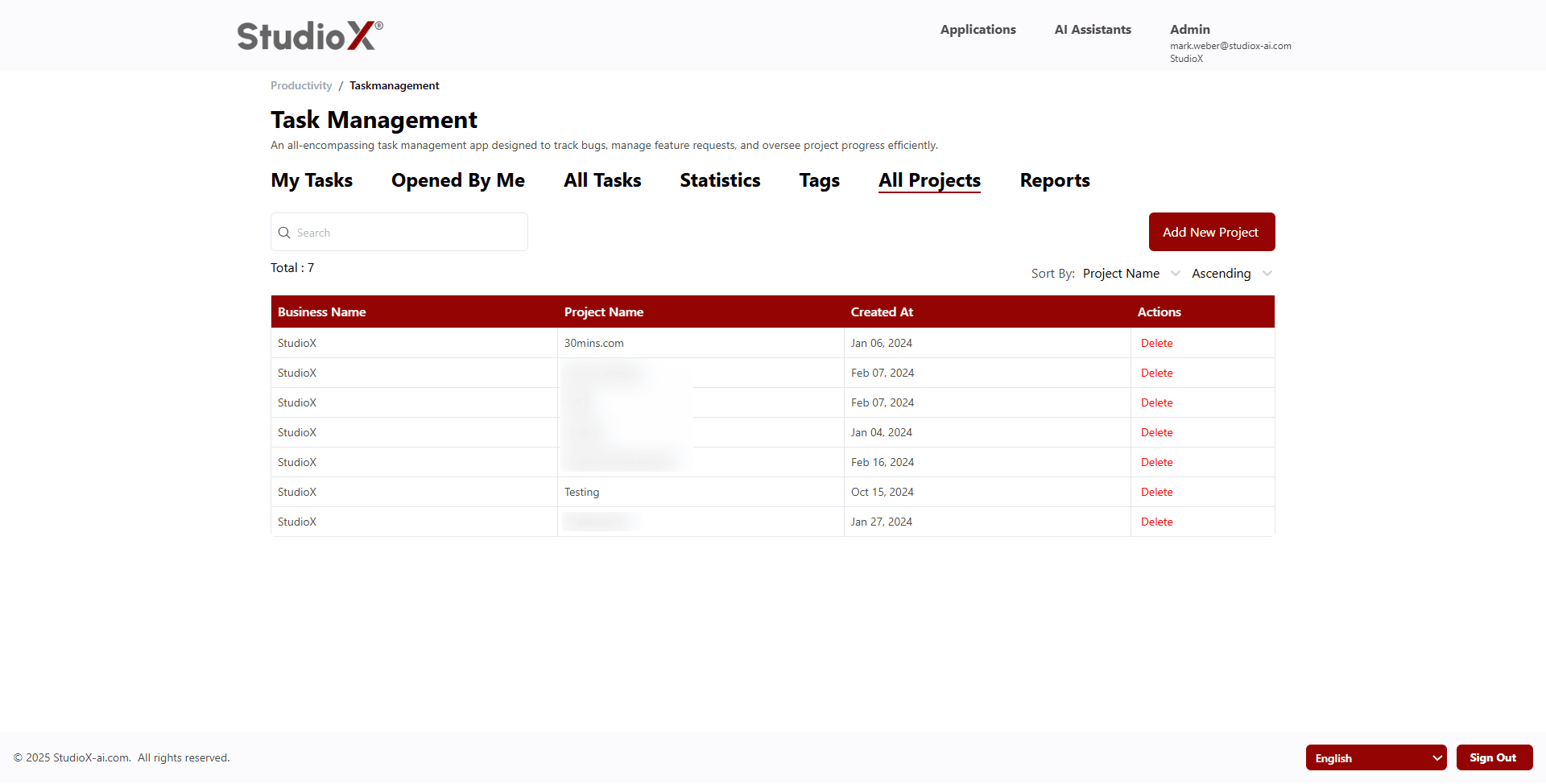Viewport: 1546px width, 784px height.
Task: Delete the 30mins.com project
Action: (1156, 343)
